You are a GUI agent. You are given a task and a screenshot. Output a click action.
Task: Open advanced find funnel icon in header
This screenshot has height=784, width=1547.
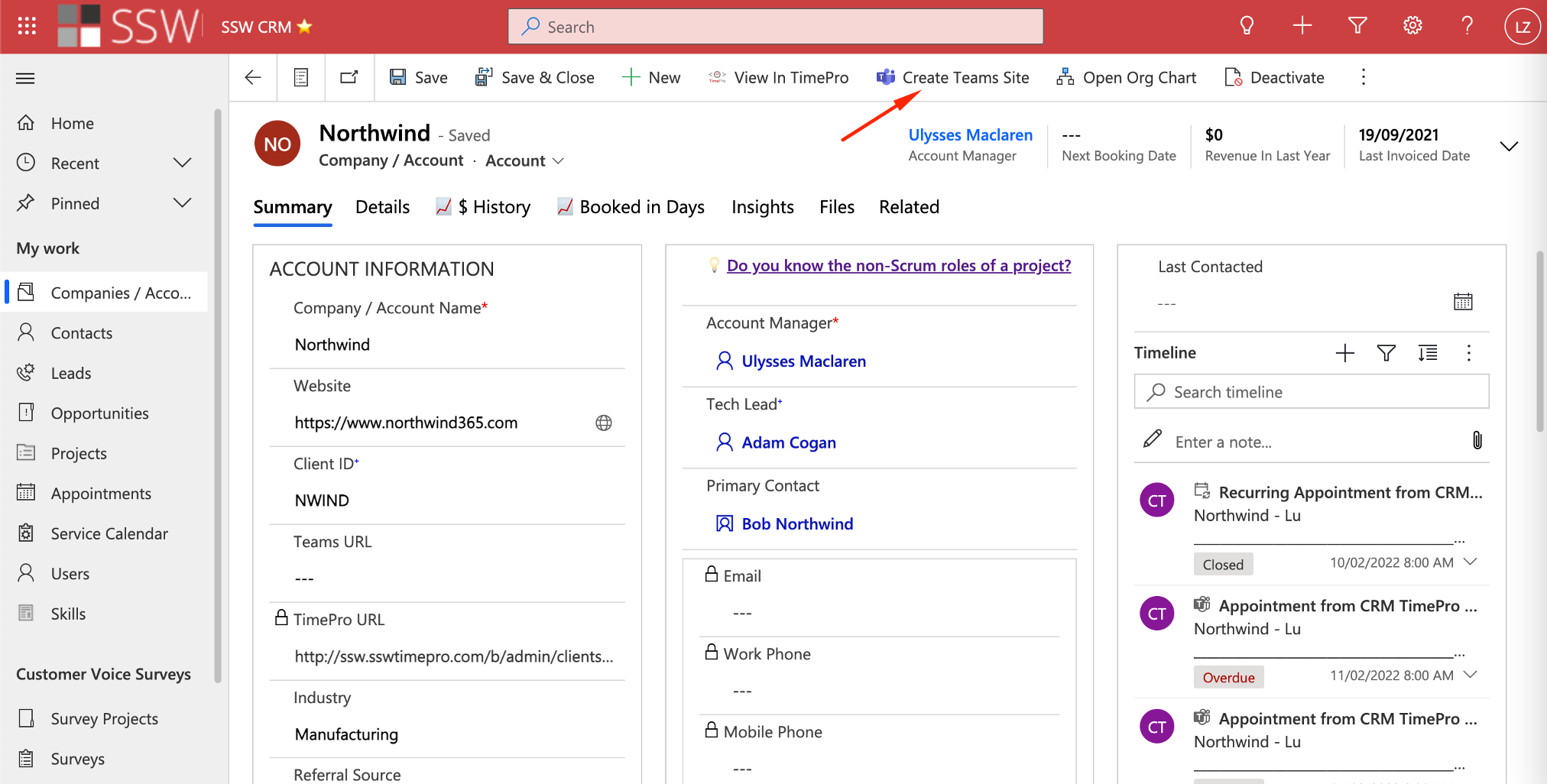coord(1357,27)
